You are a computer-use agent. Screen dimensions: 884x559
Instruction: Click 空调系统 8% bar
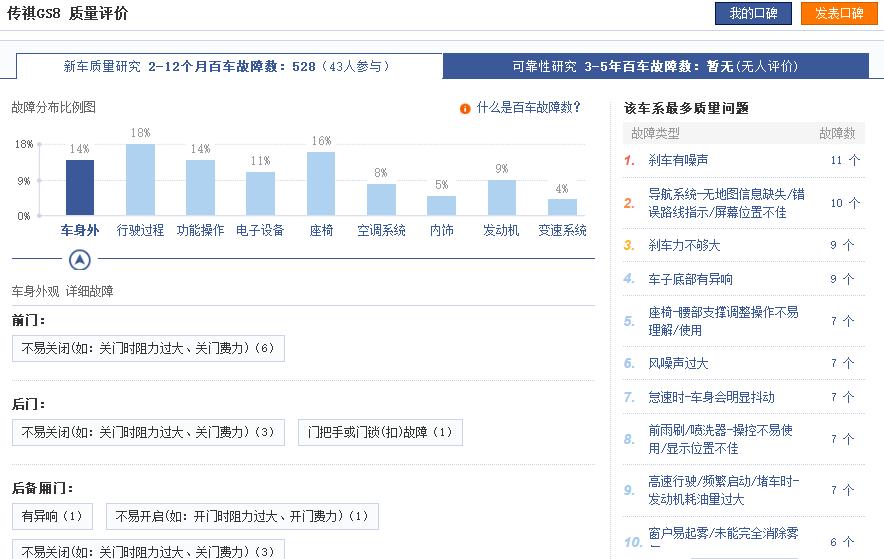(x=381, y=199)
